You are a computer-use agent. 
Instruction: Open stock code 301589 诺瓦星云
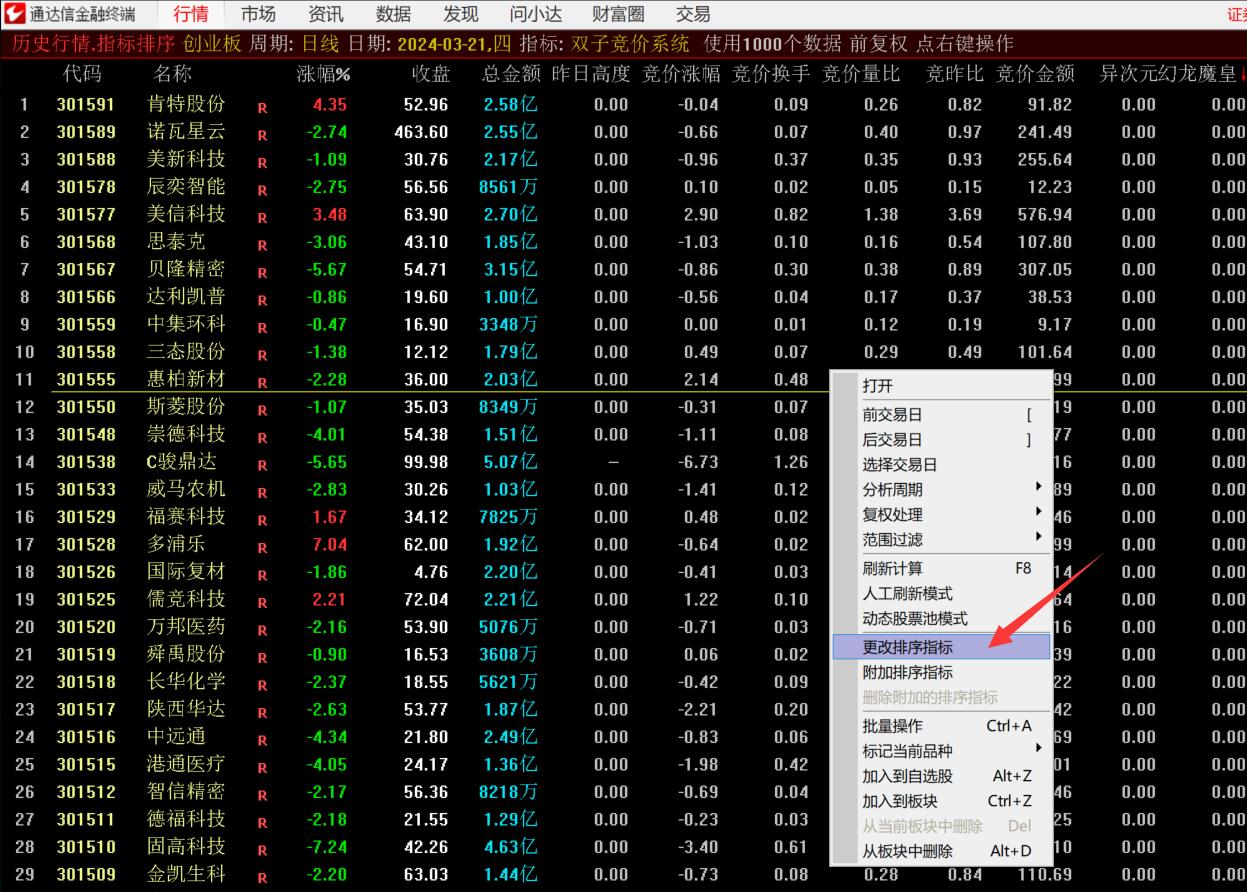pos(86,132)
